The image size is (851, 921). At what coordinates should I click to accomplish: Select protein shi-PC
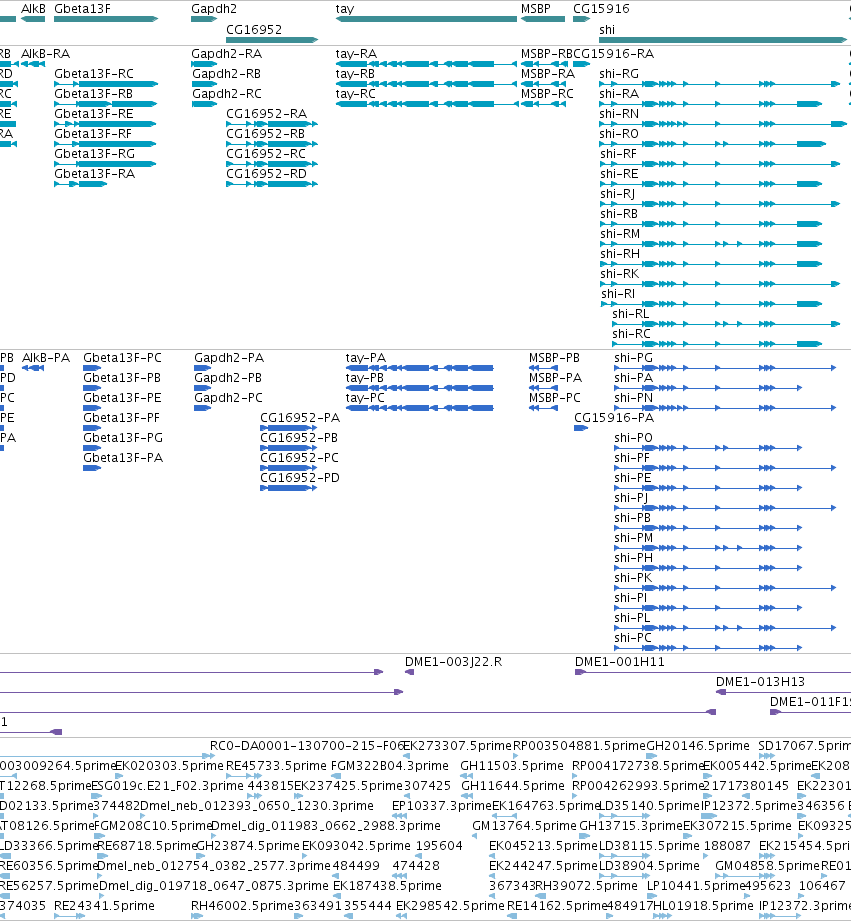(633, 637)
